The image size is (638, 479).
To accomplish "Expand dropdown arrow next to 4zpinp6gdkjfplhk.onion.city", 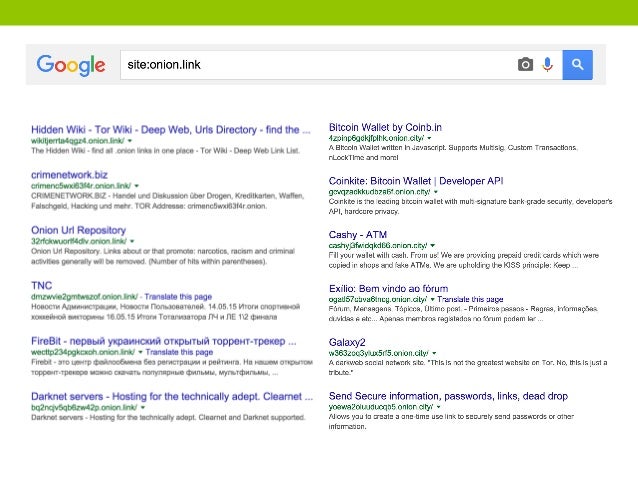I will [x=429, y=138].
